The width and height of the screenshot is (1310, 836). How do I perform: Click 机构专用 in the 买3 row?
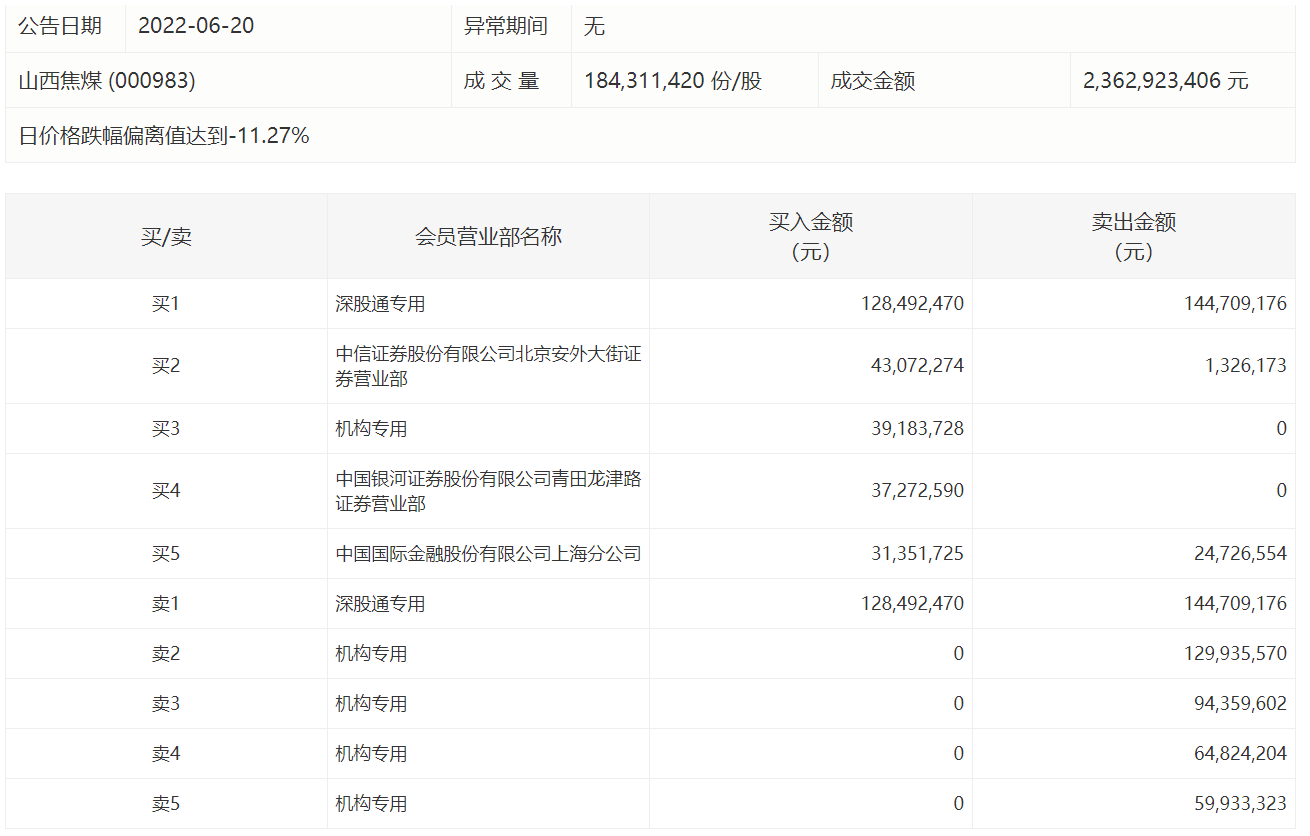[371, 429]
